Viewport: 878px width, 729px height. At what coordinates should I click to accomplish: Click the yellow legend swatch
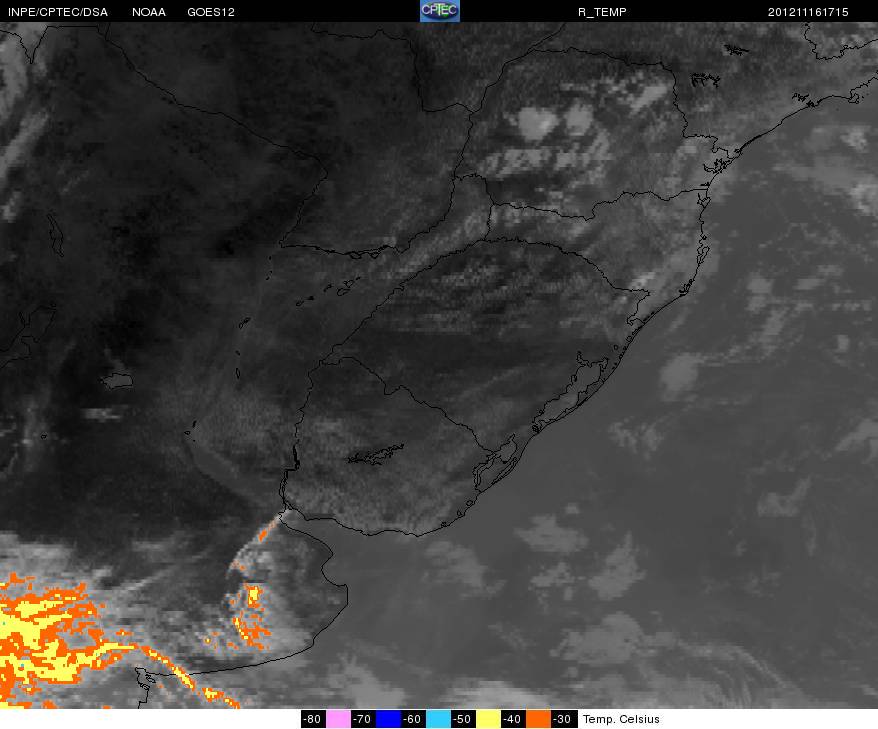pyautogui.click(x=488, y=719)
